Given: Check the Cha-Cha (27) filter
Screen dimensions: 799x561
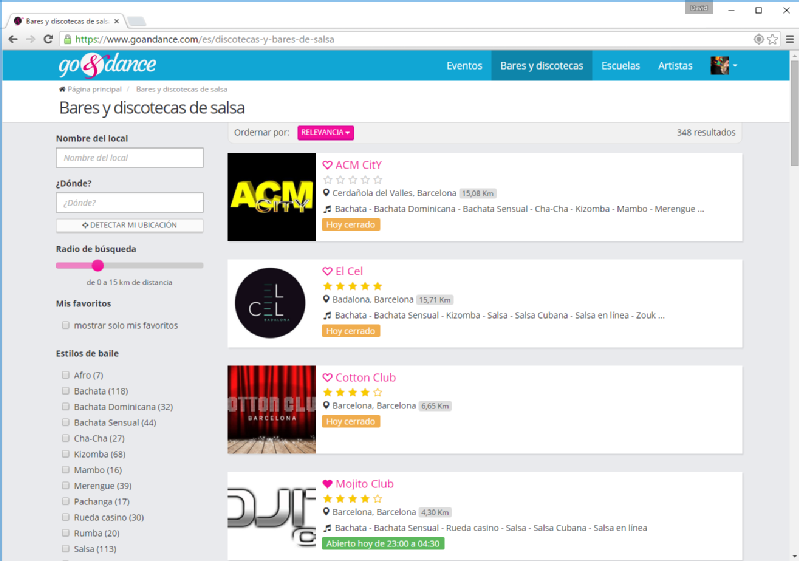Looking at the screenshot, I should [66, 438].
